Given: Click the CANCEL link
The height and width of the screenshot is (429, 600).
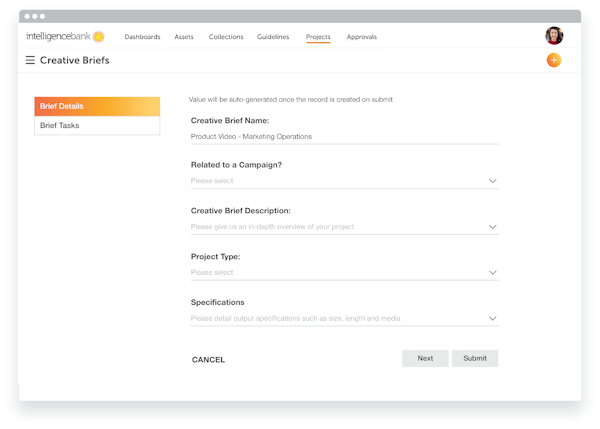Looking at the screenshot, I should (208, 360).
